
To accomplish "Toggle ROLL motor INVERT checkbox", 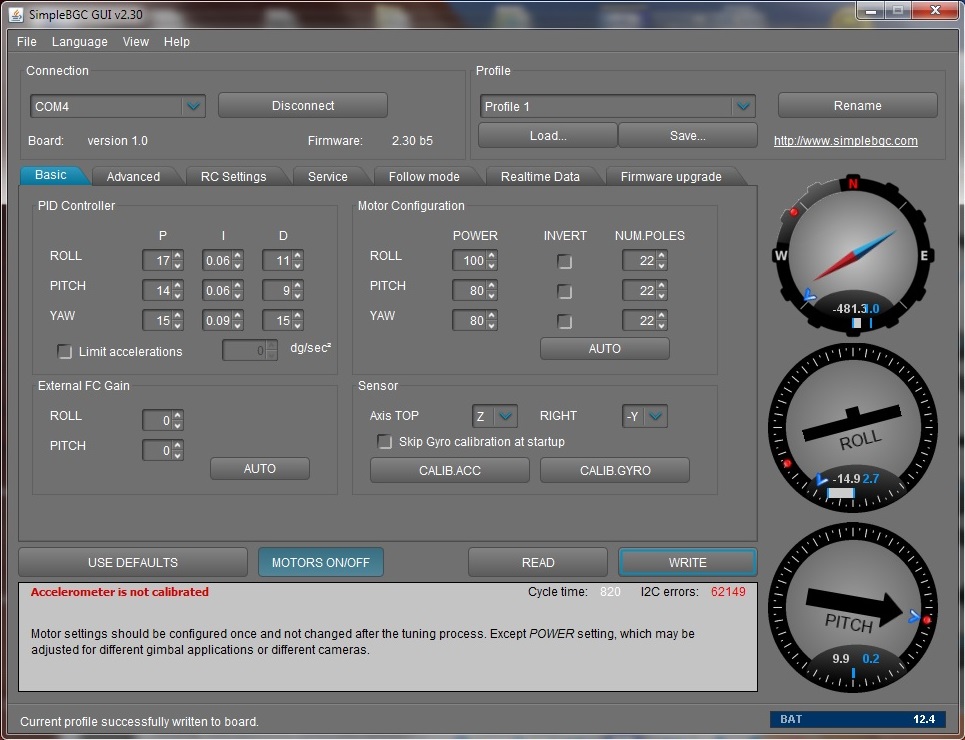I will coord(565,262).
